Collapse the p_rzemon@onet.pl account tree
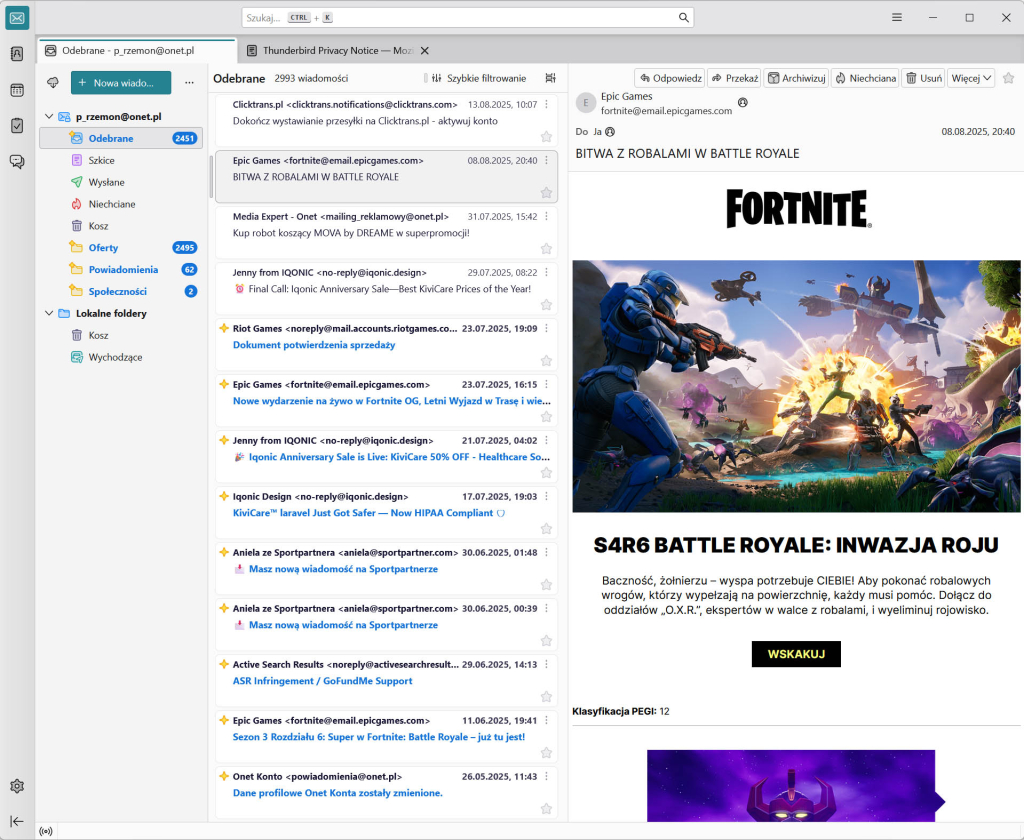 pyautogui.click(x=49, y=117)
